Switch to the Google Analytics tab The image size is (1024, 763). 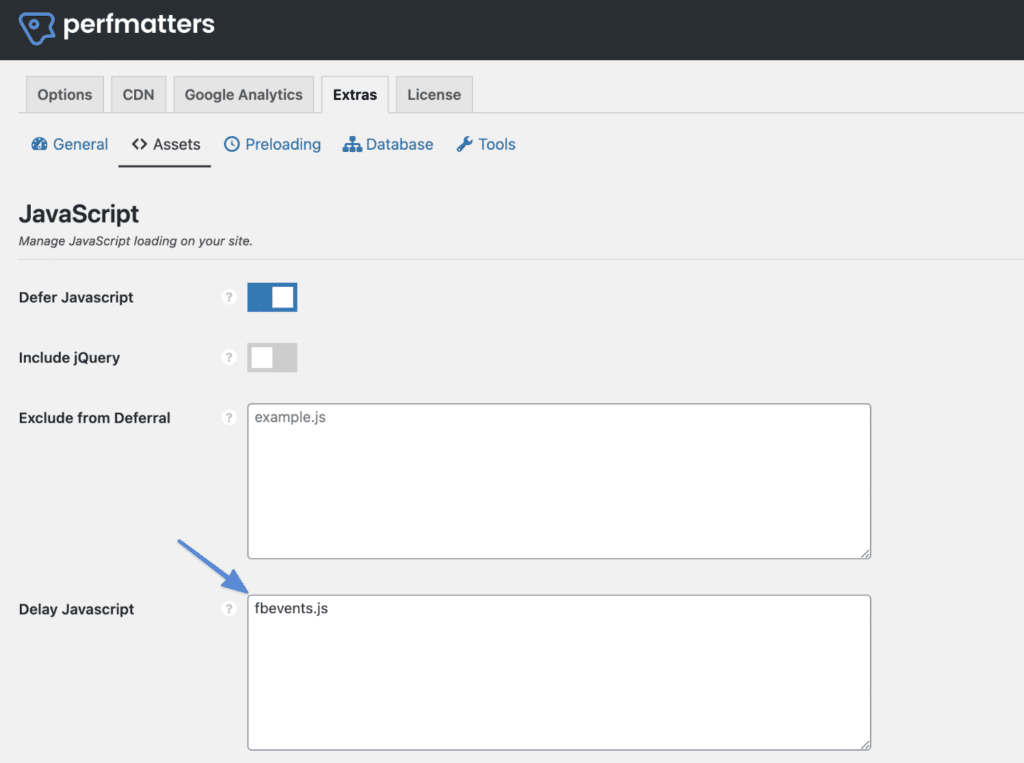(x=243, y=94)
